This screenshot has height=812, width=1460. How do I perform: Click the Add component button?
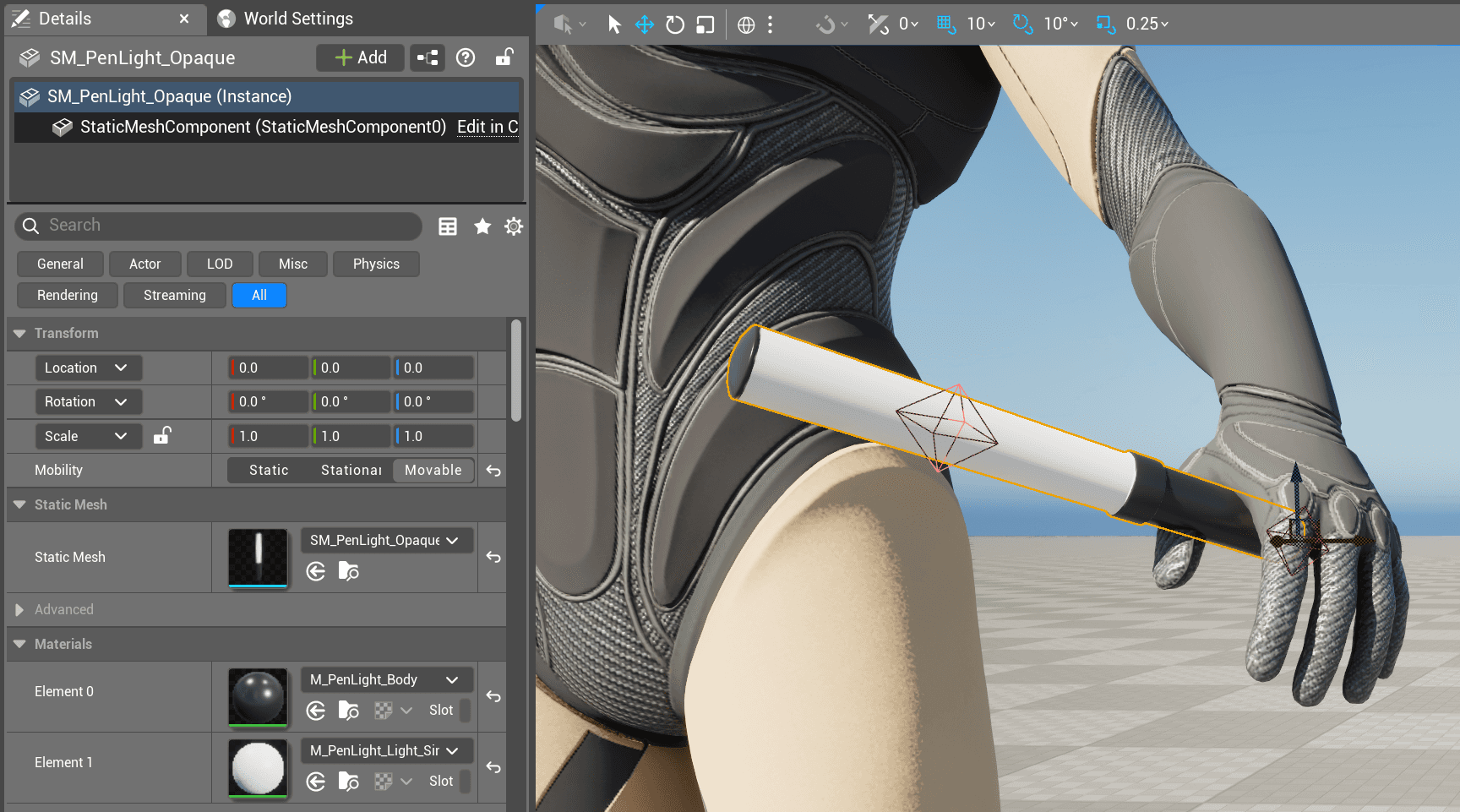pyautogui.click(x=361, y=57)
